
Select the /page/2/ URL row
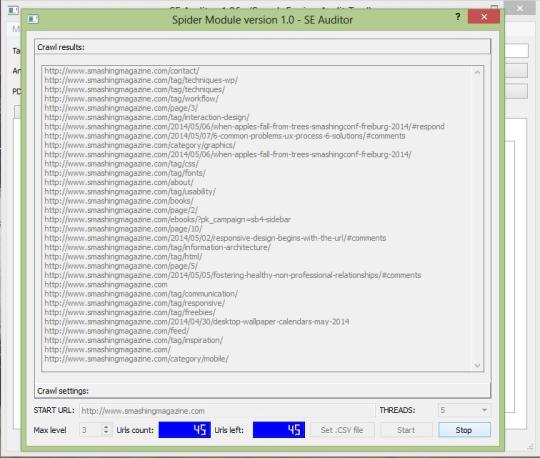(121, 210)
